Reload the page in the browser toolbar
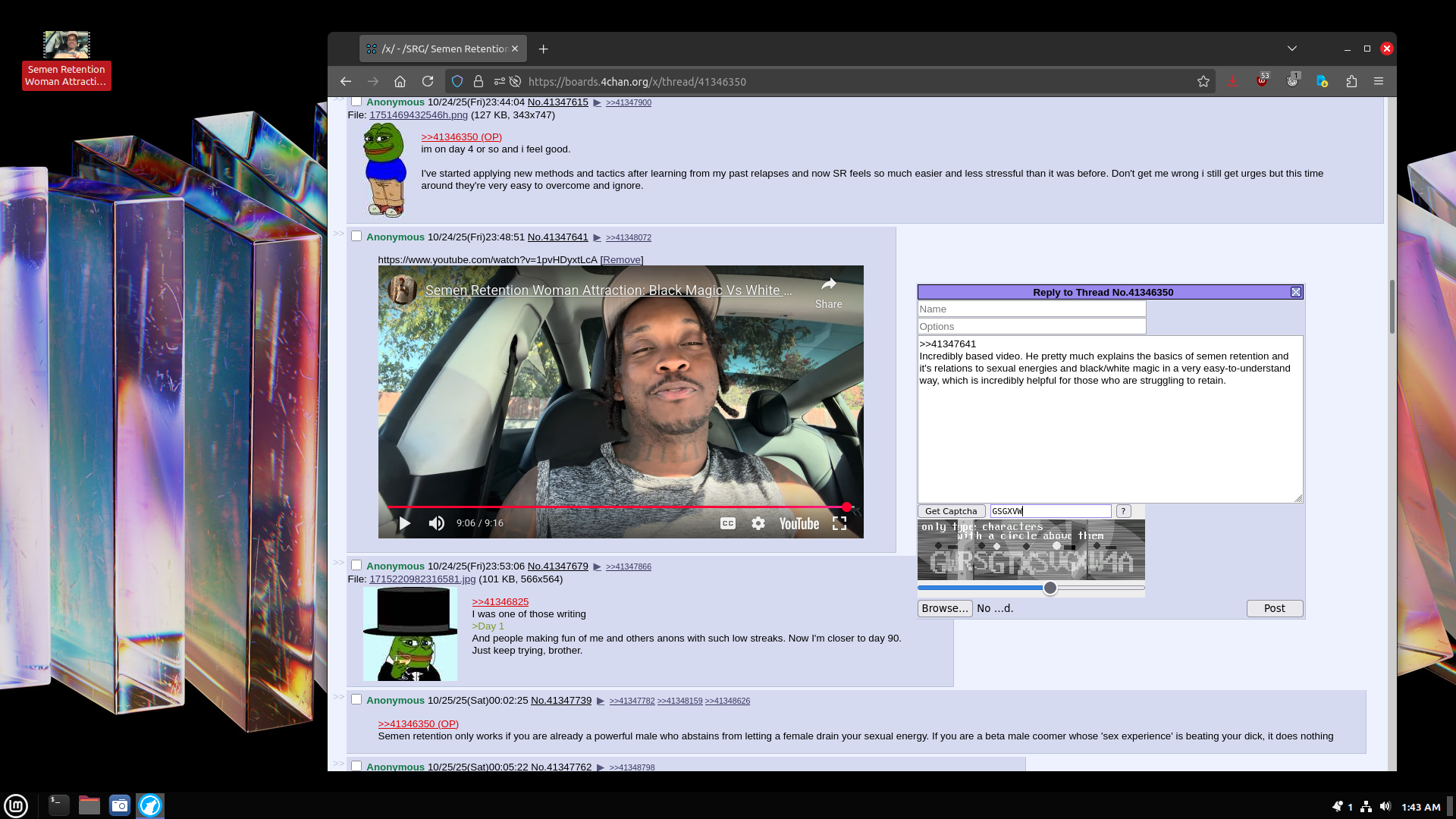 tap(428, 81)
